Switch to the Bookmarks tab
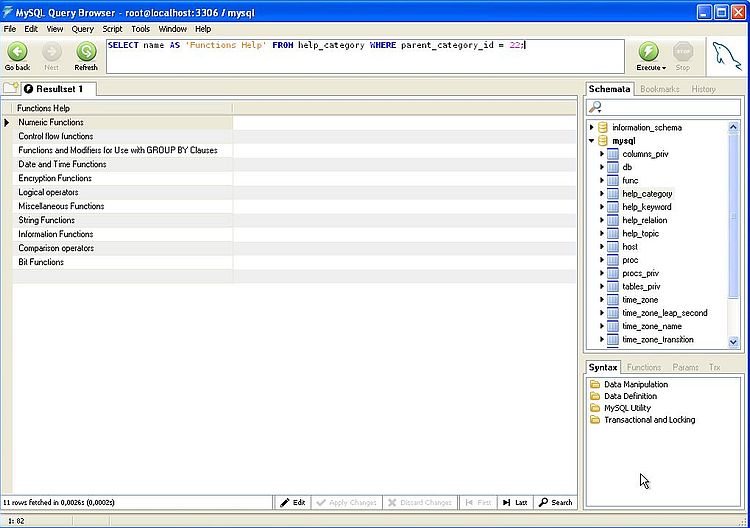Screen dimensions: 750x528 660,89
